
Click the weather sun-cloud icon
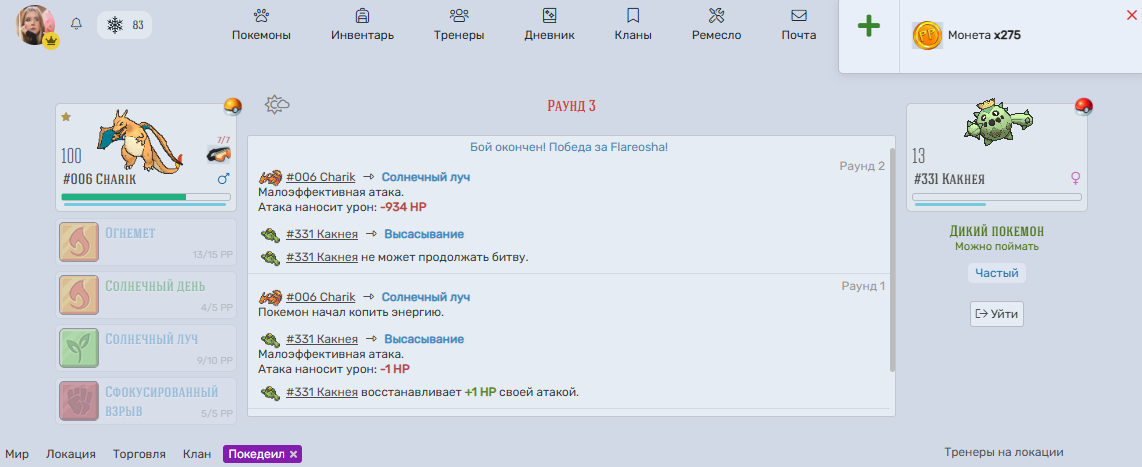click(x=277, y=105)
